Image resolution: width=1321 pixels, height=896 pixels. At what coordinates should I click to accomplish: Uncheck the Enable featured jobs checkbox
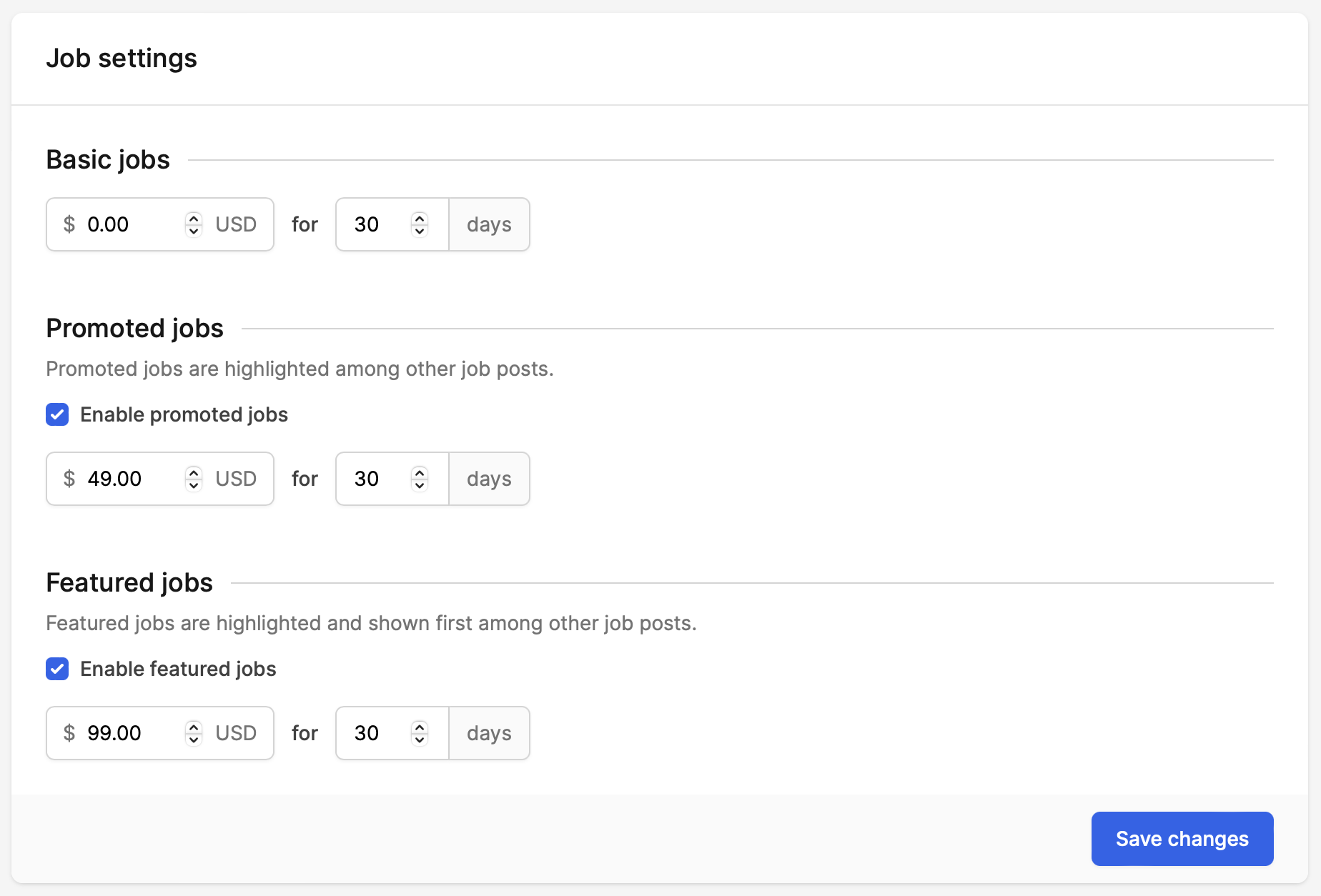point(57,669)
